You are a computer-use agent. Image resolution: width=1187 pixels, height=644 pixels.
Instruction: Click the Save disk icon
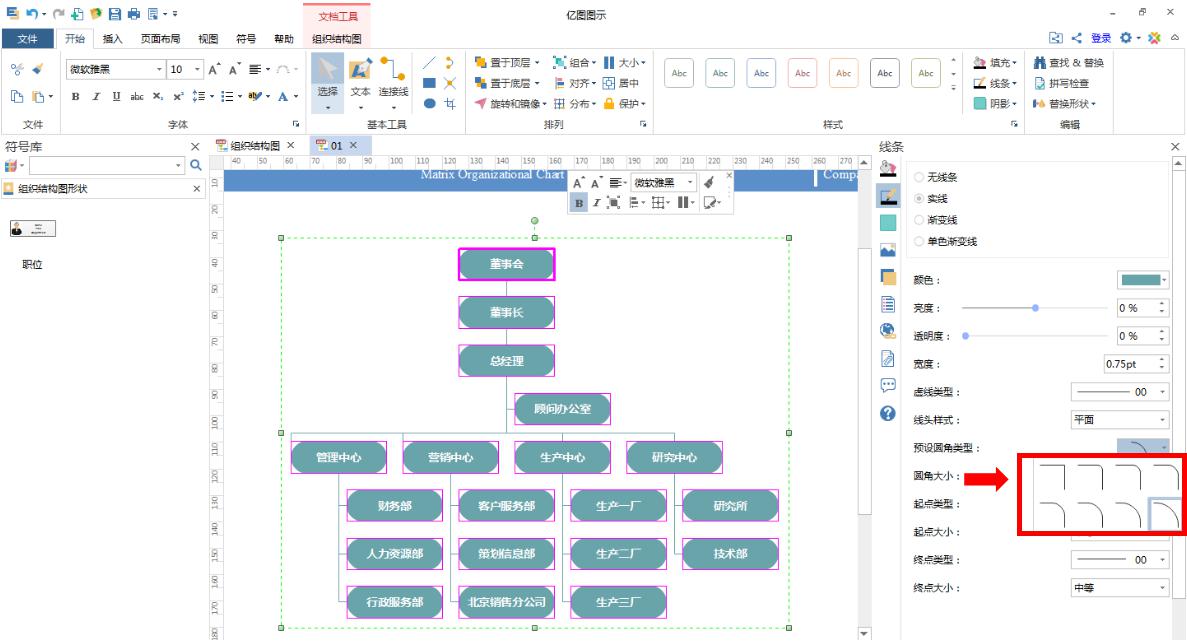pos(114,14)
